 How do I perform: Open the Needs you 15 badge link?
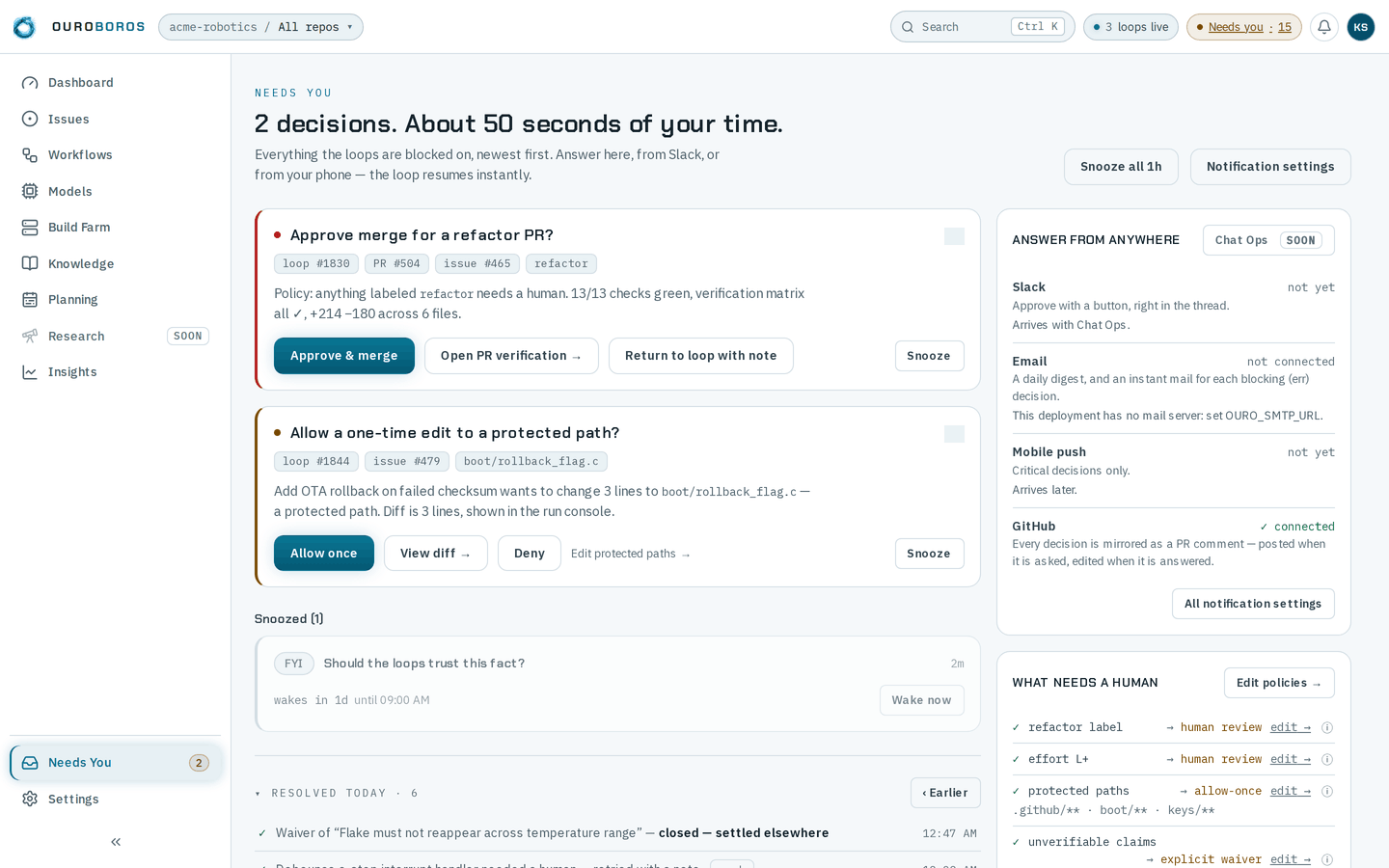pyautogui.click(x=1244, y=27)
